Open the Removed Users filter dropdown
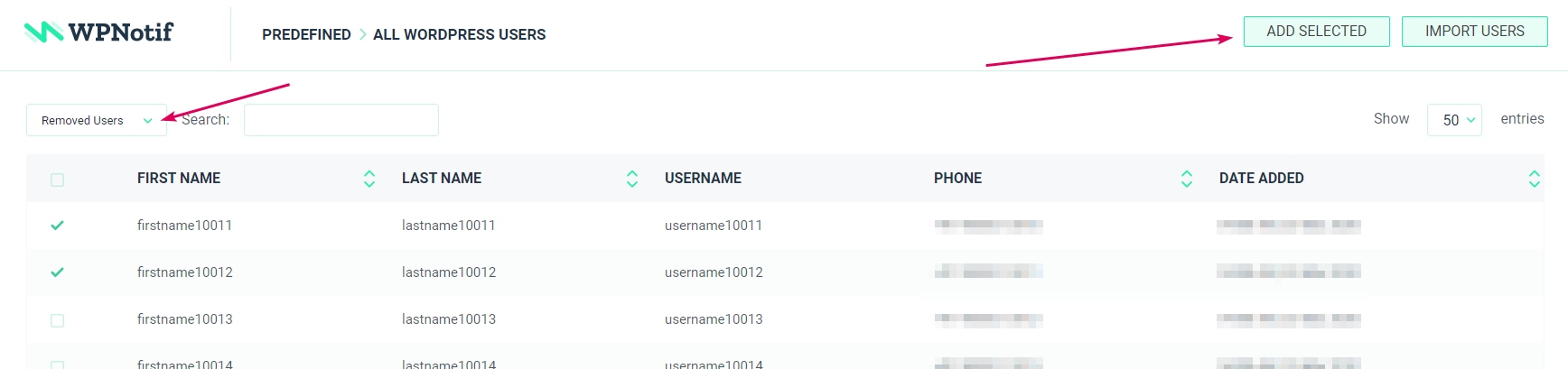This screenshot has height=369, width=1568. [x=97, y=120]
